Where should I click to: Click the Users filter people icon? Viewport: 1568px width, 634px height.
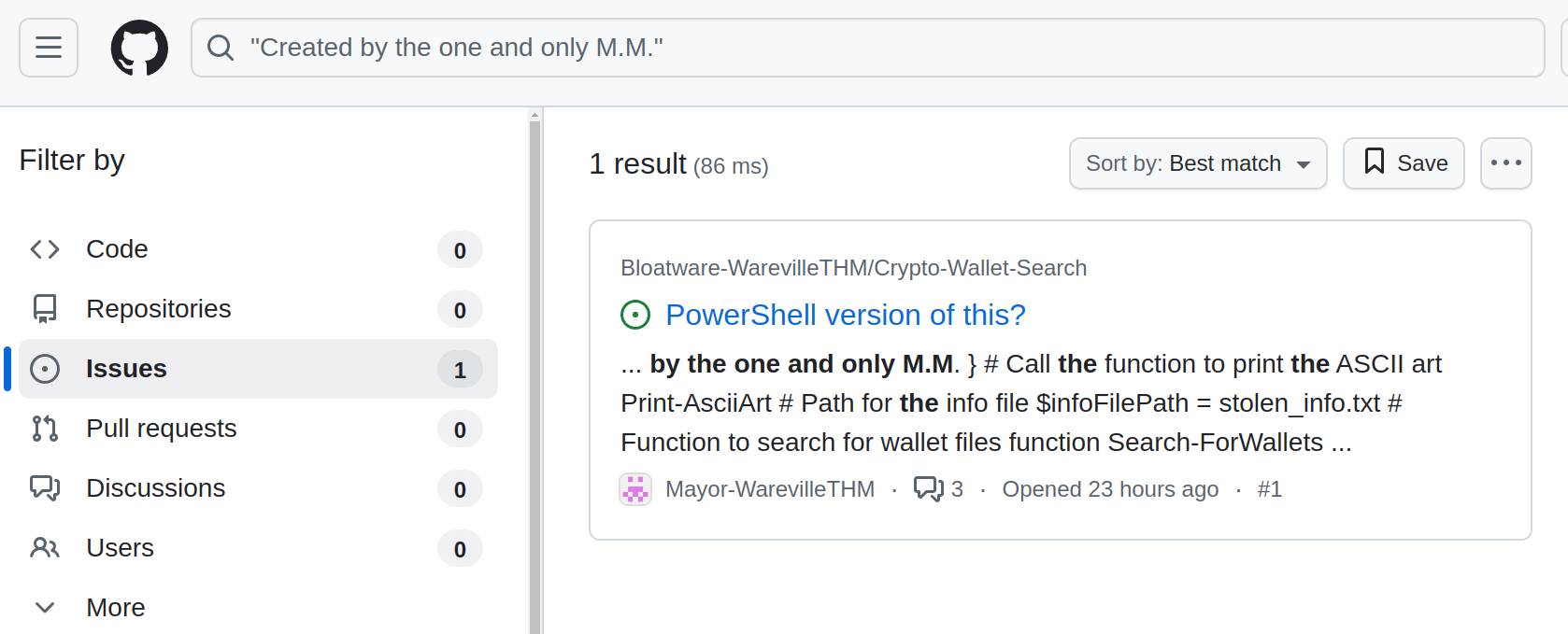pyautogui.click(x=45, y=548)
